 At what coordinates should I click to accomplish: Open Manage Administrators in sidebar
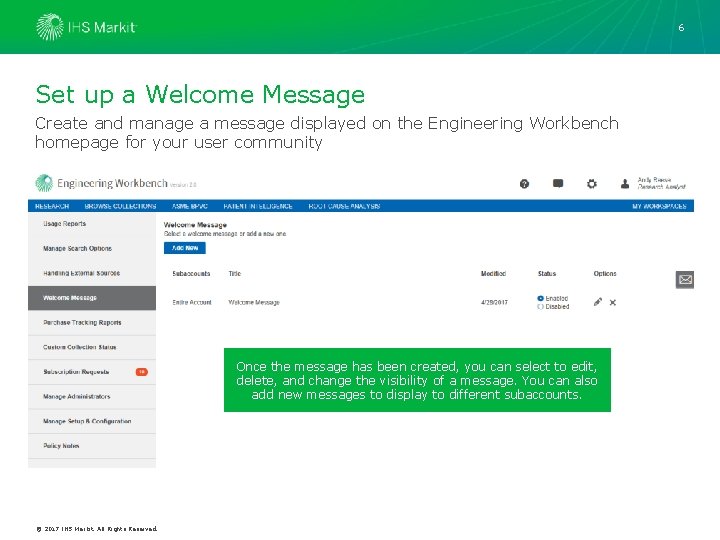(x=92, y=397)
